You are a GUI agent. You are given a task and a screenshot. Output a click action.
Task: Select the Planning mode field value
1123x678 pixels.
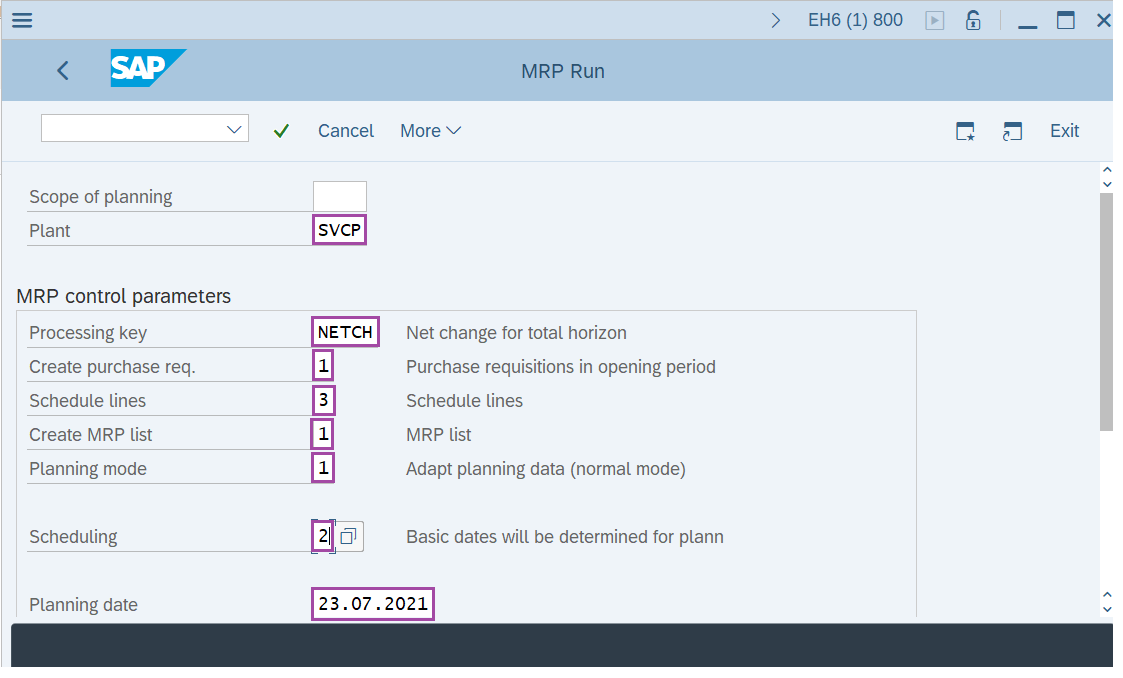point(323,467)
